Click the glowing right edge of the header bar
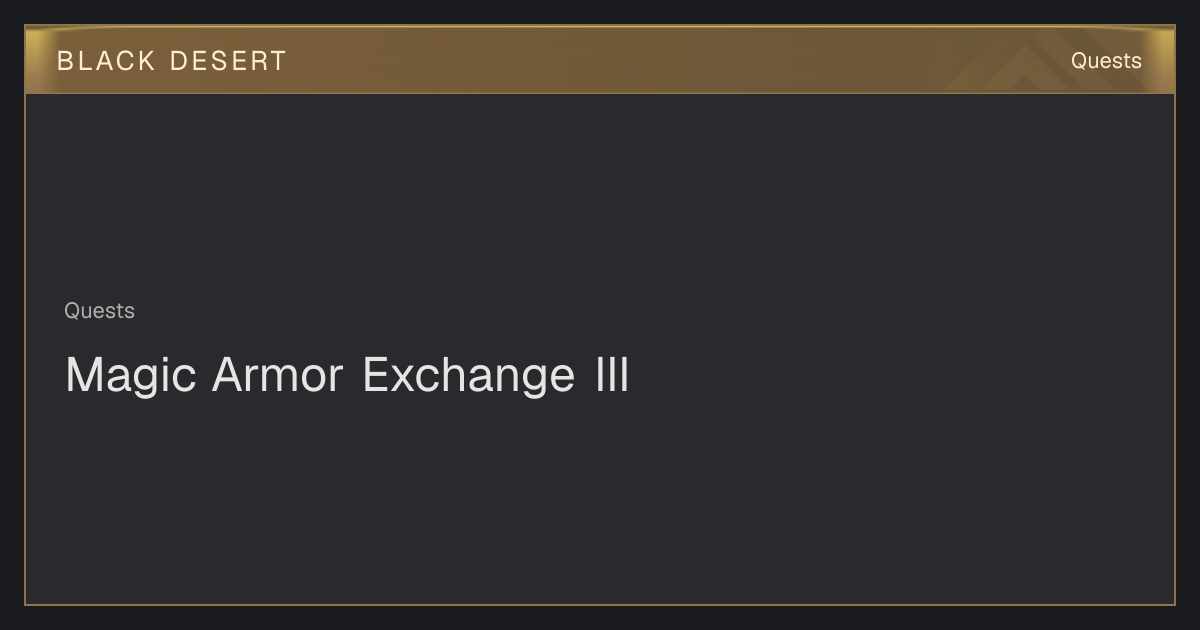 point(1165,60)
